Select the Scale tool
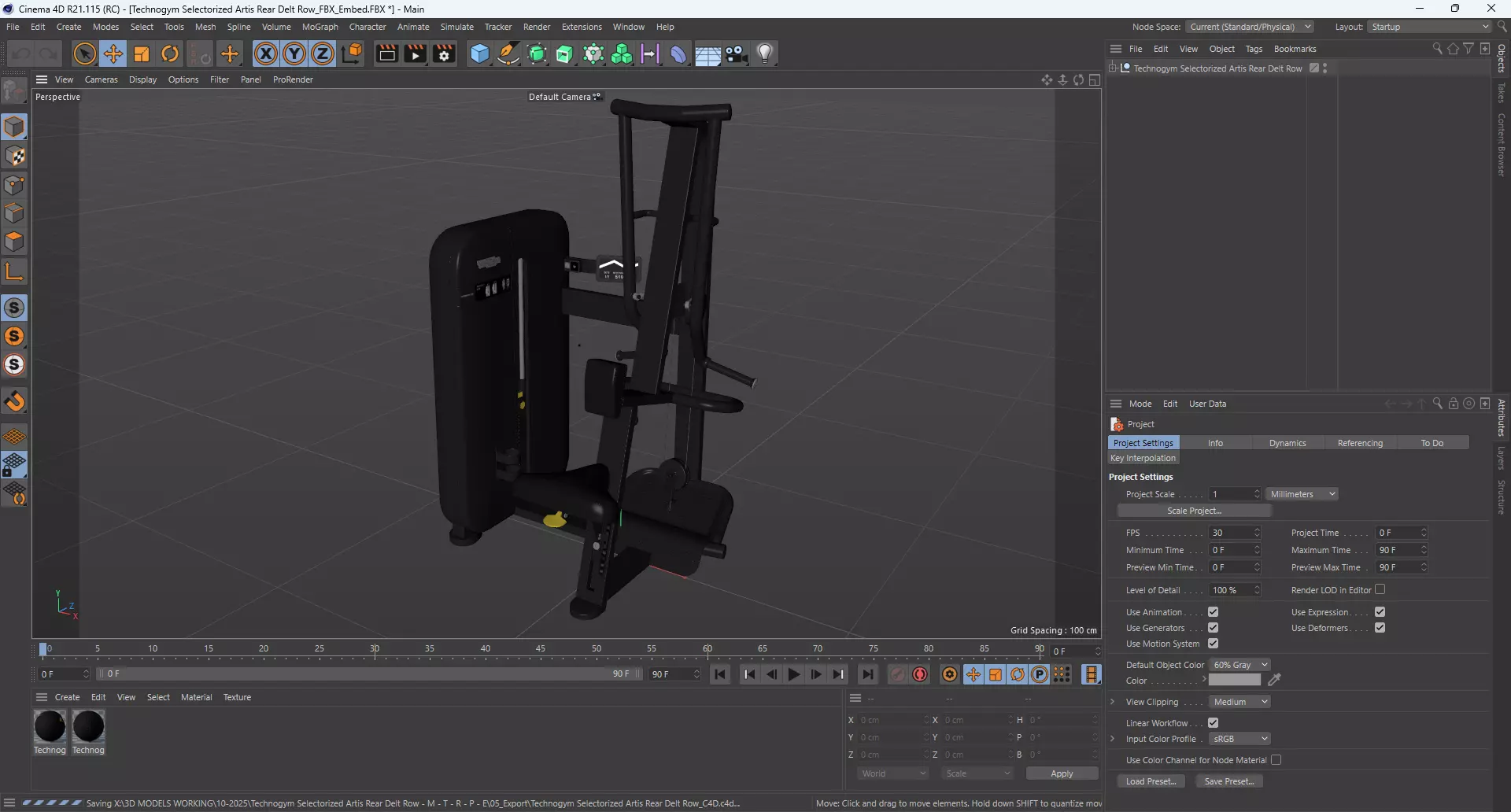Image resolution: width=1511 pixels, height=812 pixels. pyautogui.click(x=142, y=54)
